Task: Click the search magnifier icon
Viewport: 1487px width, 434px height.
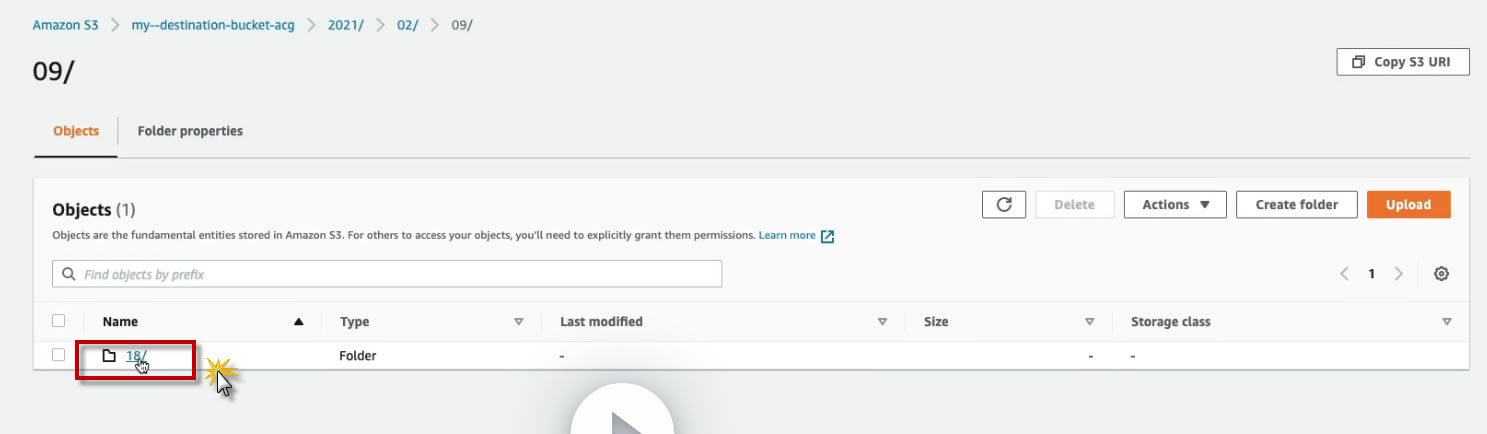Action: [69, 274]
